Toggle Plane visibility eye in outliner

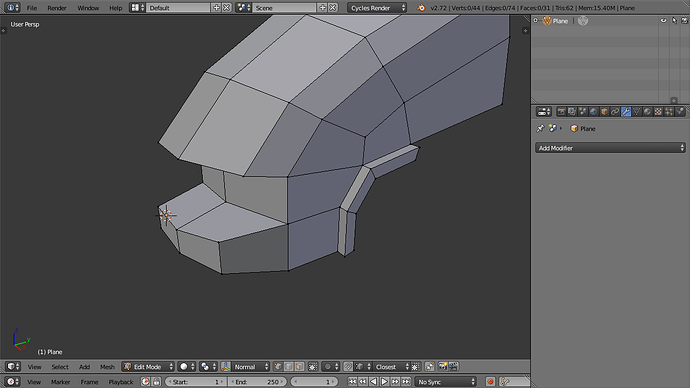click(663, 21)
